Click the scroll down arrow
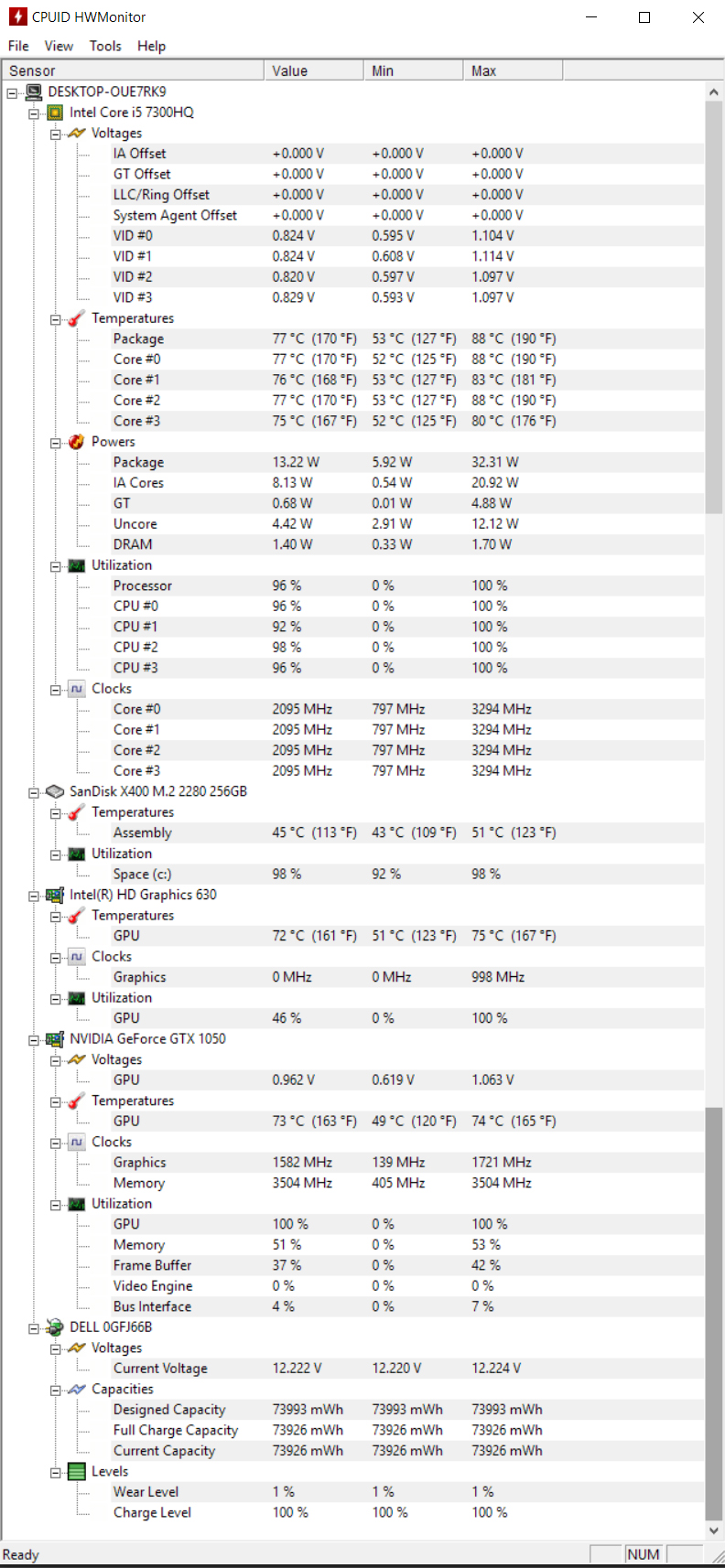The height and width of the screenshot is (1568, 725). [x=714, y=1530]
